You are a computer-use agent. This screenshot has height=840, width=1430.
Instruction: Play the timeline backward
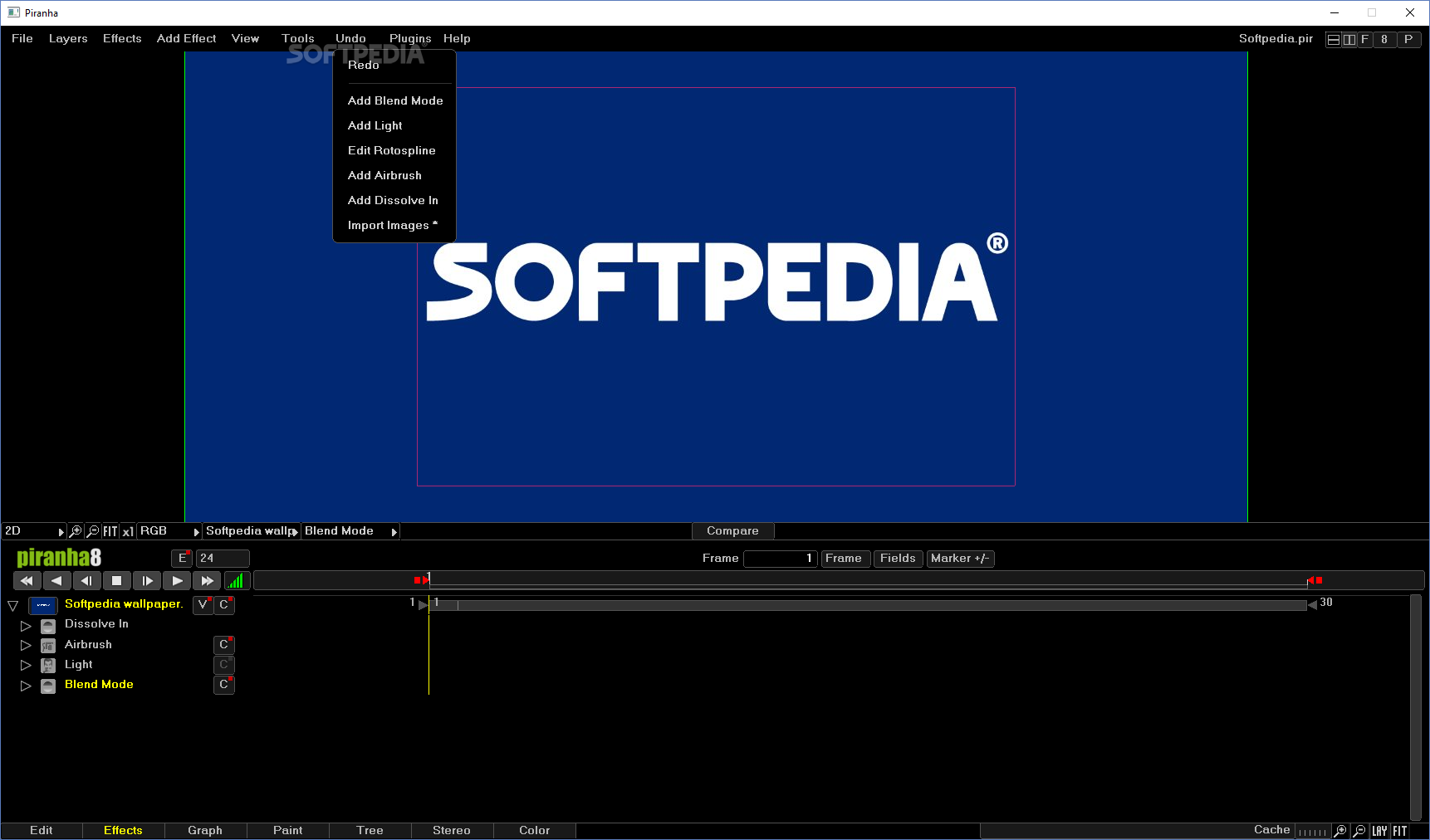[x=56, y=581]
